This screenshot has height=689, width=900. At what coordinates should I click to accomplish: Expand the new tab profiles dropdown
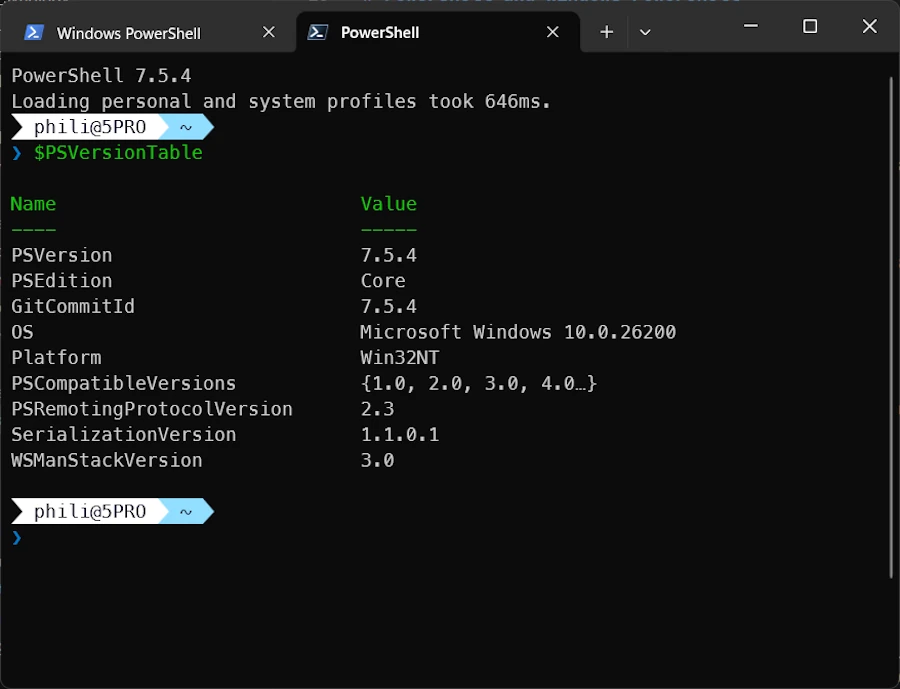(x=645, y=32)
